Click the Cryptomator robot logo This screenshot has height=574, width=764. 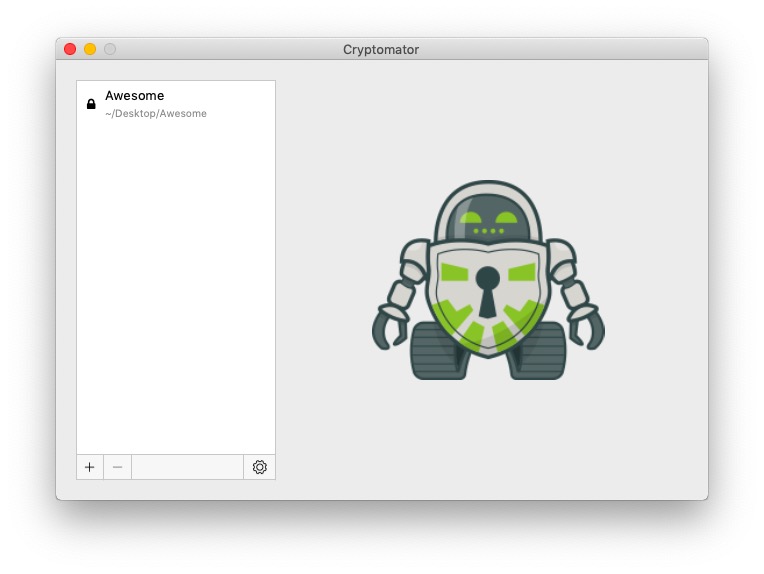pyautogui.click(x=488, y=280)
